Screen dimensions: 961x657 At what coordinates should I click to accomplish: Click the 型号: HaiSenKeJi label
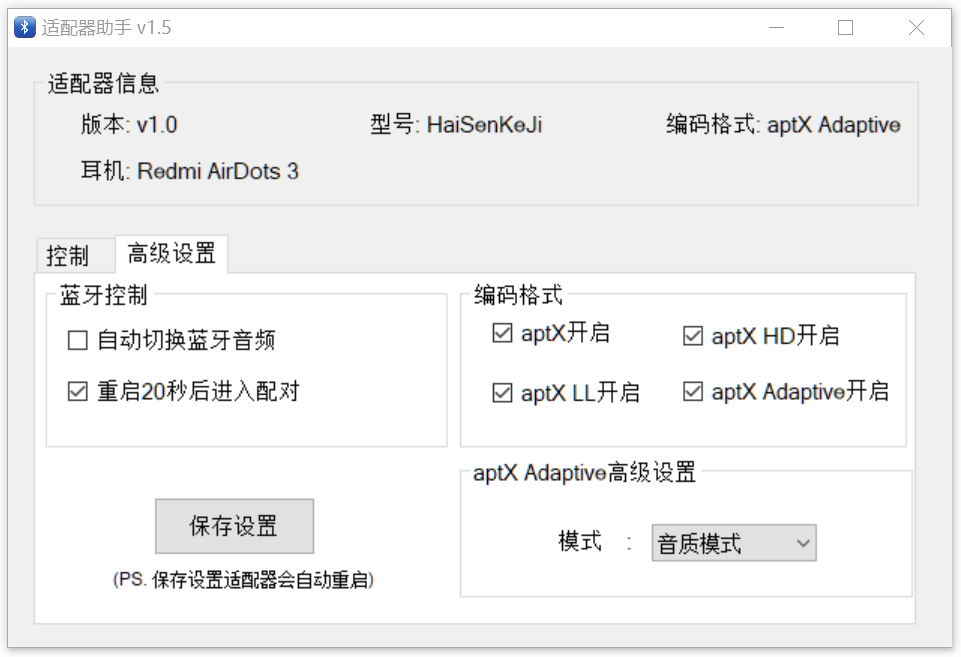(456, 125)
